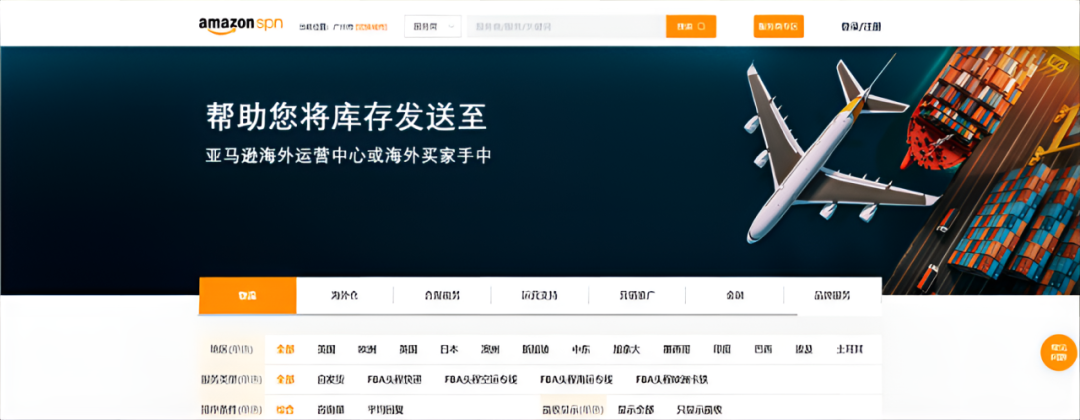Select the highlighted orange first category tab
This screenshot has height=420, width=1080.
coord(247,296)
